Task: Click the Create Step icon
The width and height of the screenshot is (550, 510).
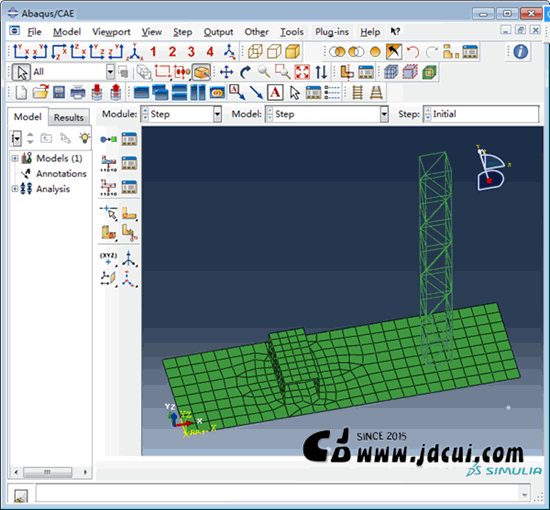Action: click(x=108, y=139)
